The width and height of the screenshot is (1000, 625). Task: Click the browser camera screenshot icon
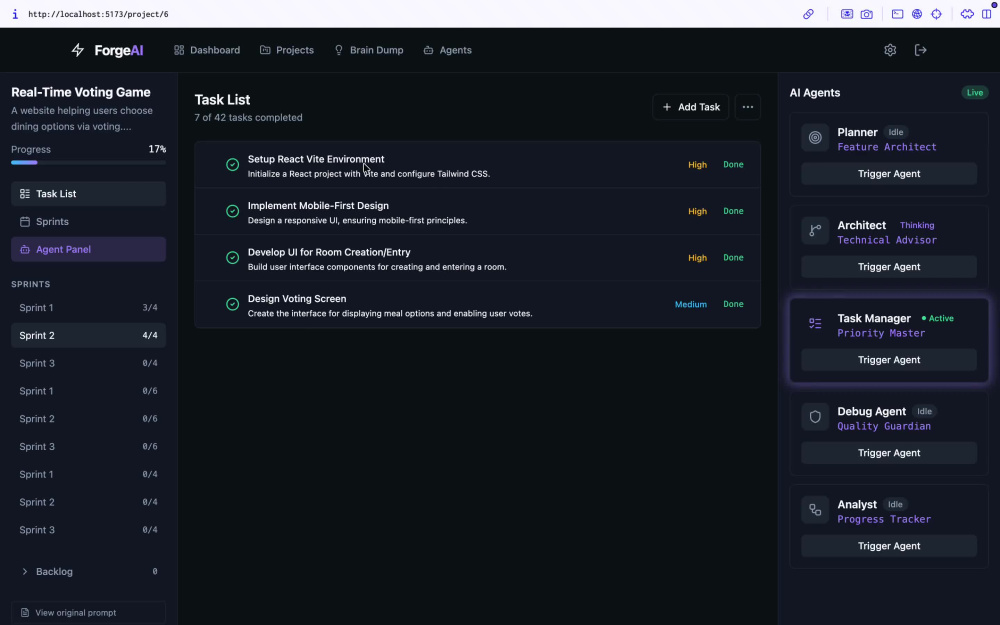866,14
